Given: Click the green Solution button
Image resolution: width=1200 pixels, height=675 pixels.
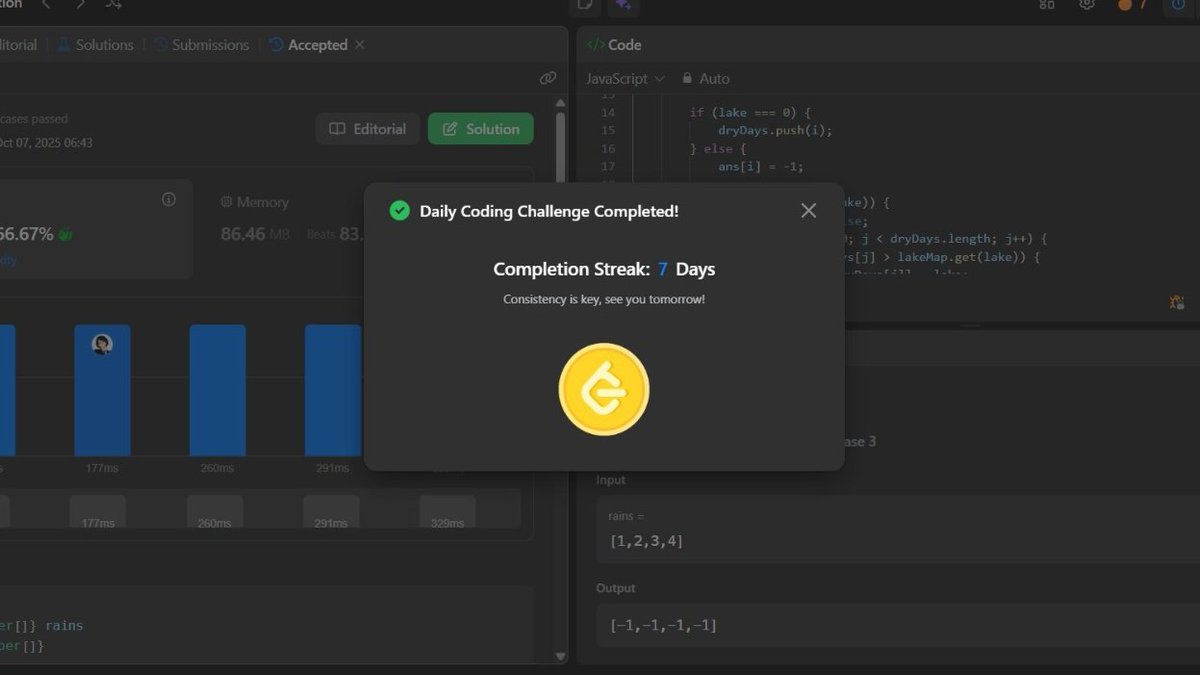Looking at the screenshot, I should pyautogui.click(x=481, y=129).
